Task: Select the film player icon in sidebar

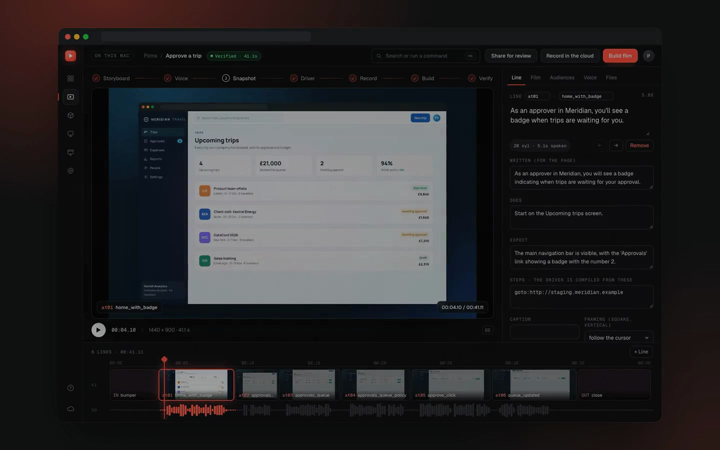Action: 70,97
